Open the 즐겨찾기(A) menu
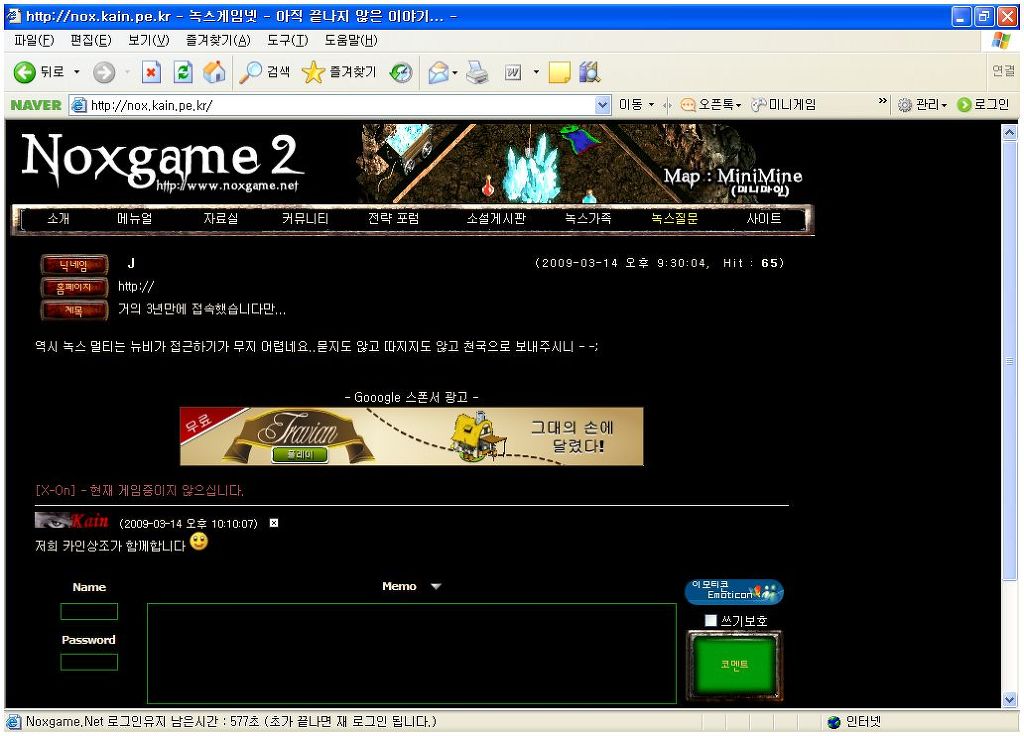The image size is (1024, 736). point(218,40)
